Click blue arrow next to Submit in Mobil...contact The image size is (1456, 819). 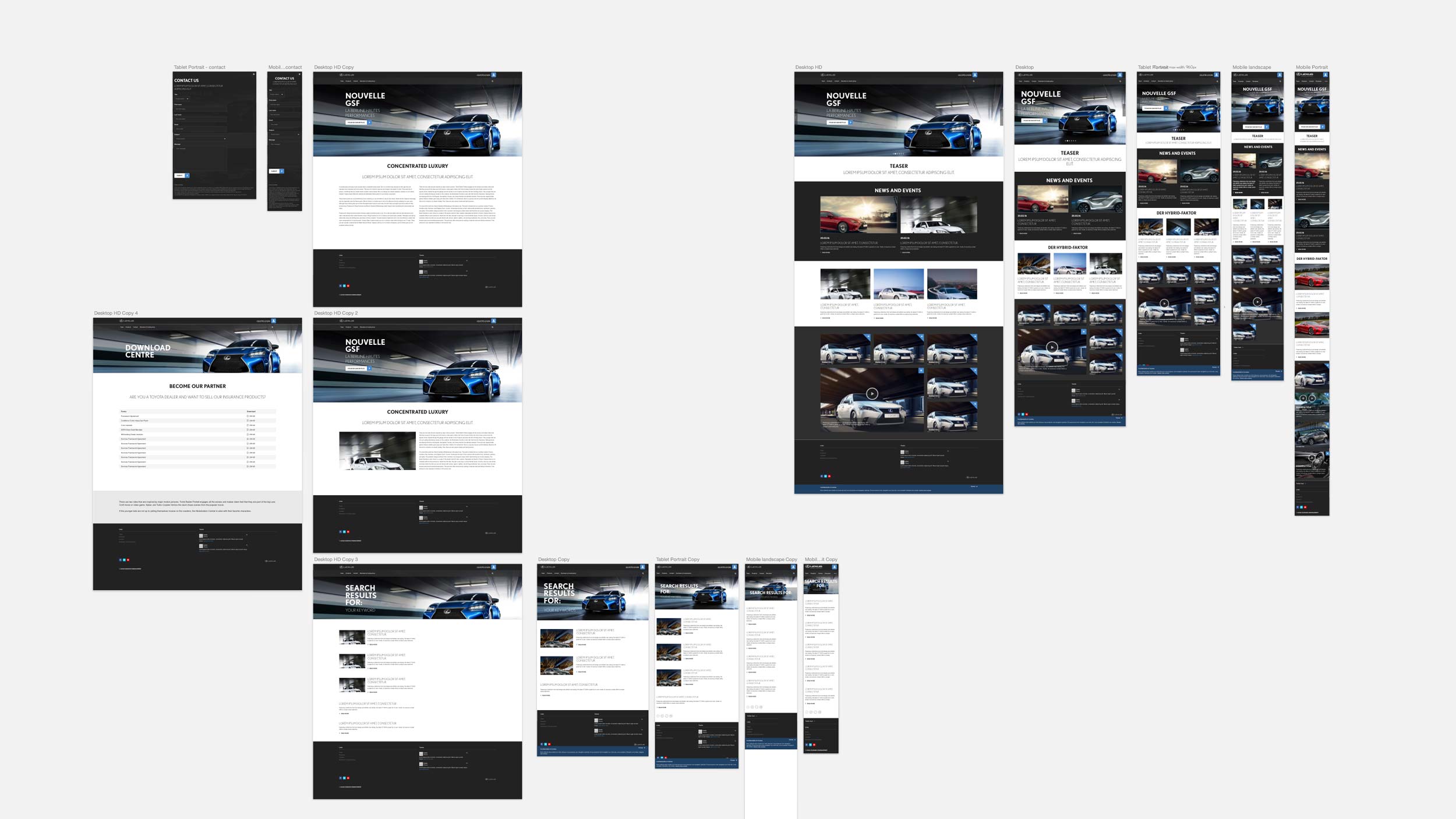(282, 171)
